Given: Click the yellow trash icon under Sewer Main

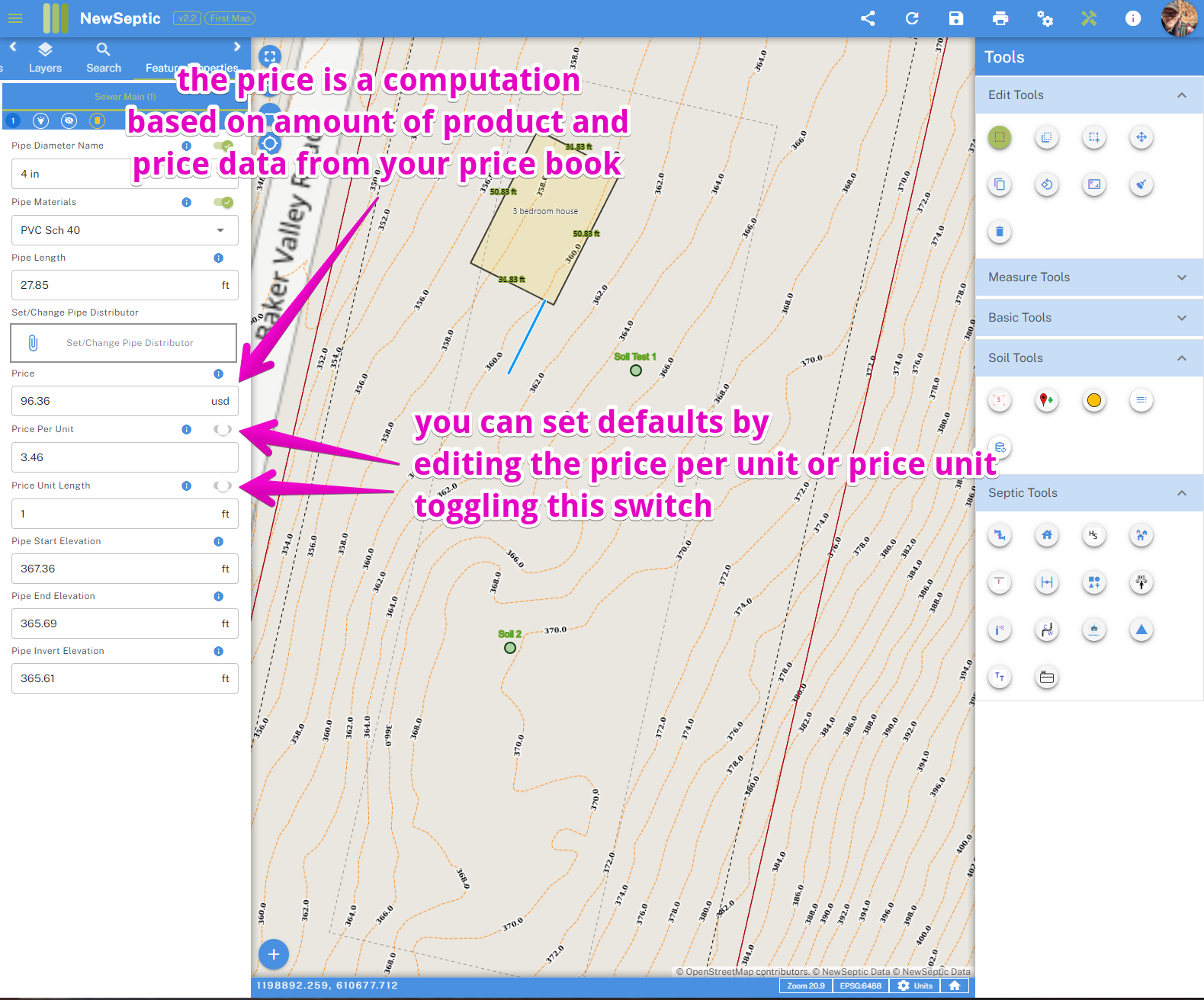Looking at the screenshot, I should coord(97,120).
